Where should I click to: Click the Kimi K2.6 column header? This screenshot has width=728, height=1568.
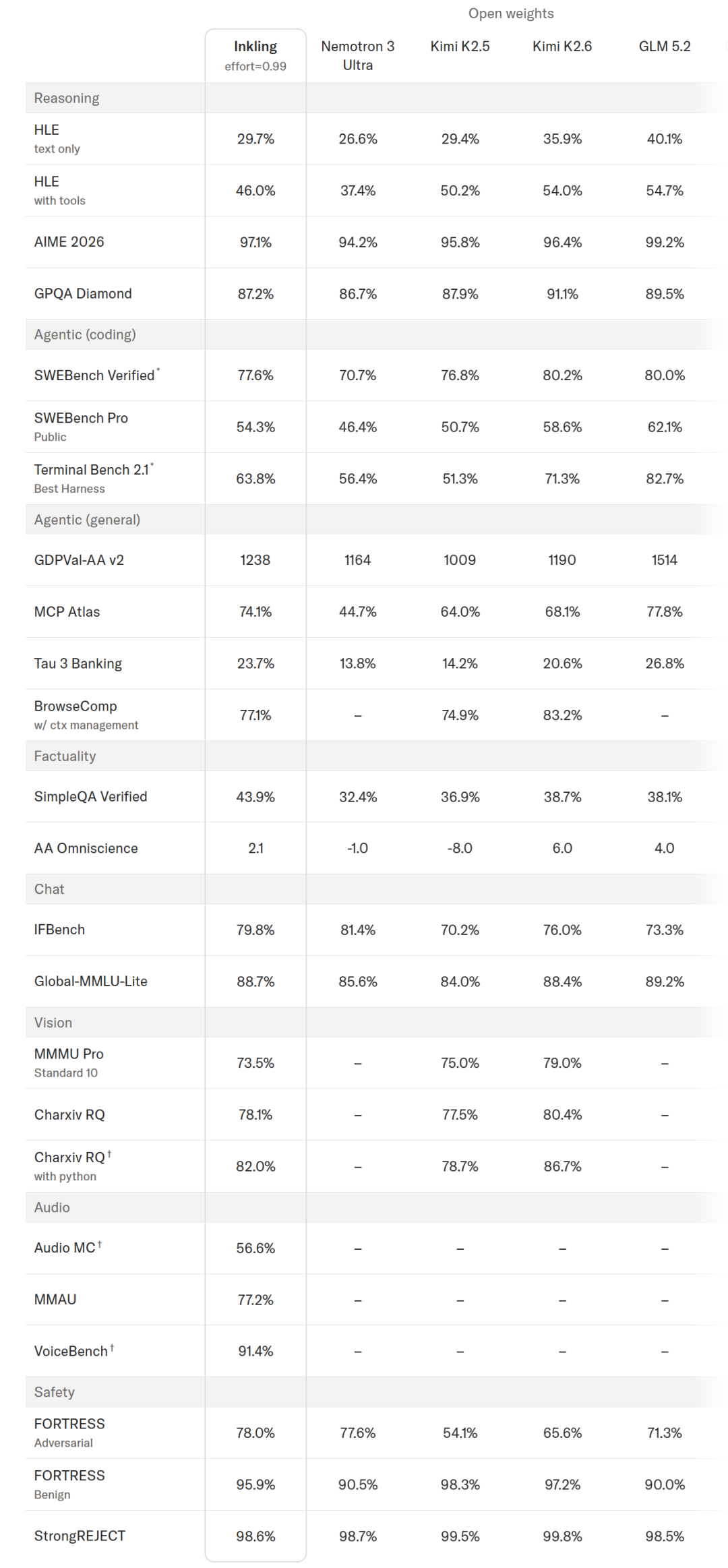point(562,47)
